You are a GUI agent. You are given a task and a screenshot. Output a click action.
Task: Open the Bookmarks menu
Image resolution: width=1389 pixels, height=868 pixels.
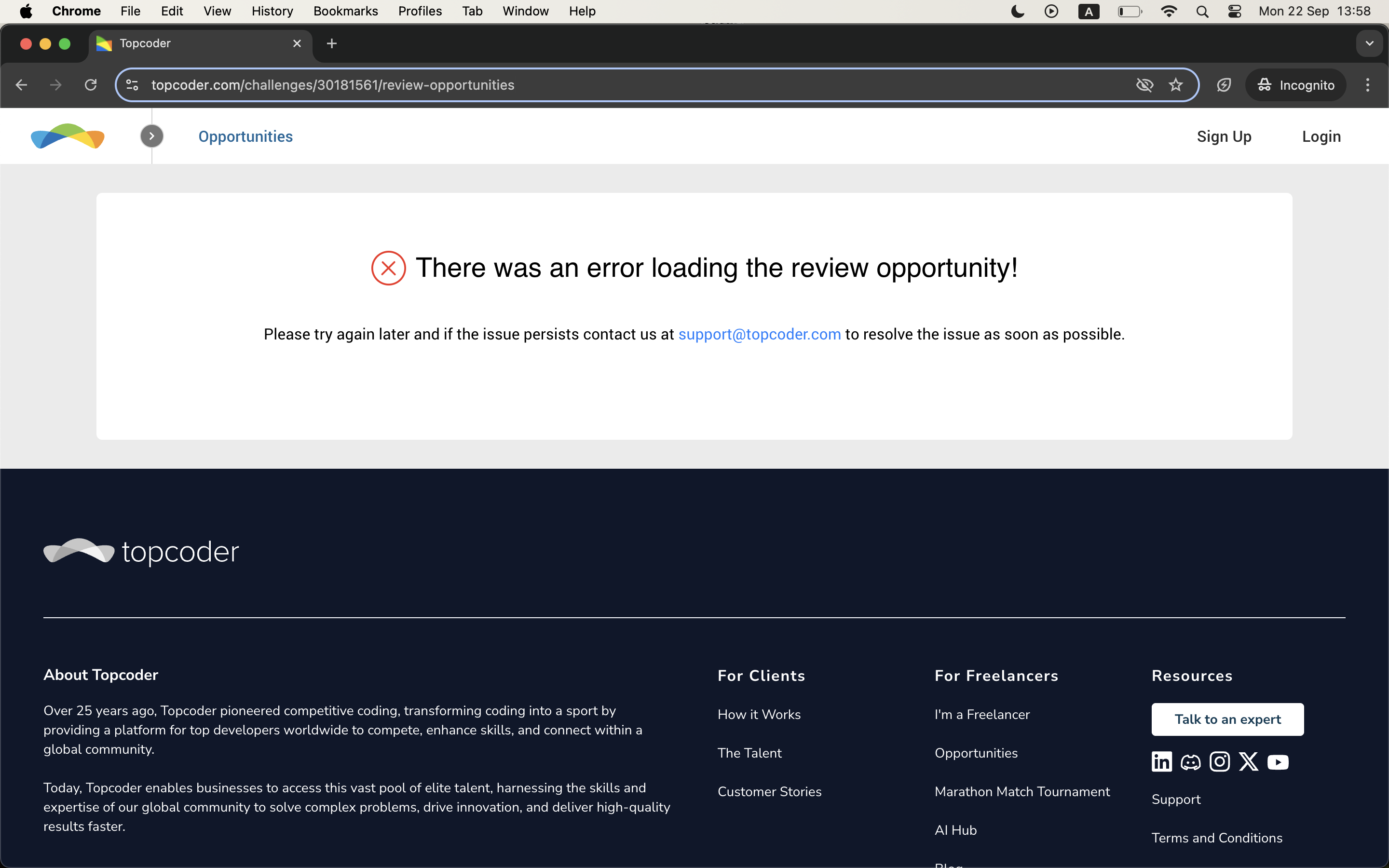click(x=345, y=11)
